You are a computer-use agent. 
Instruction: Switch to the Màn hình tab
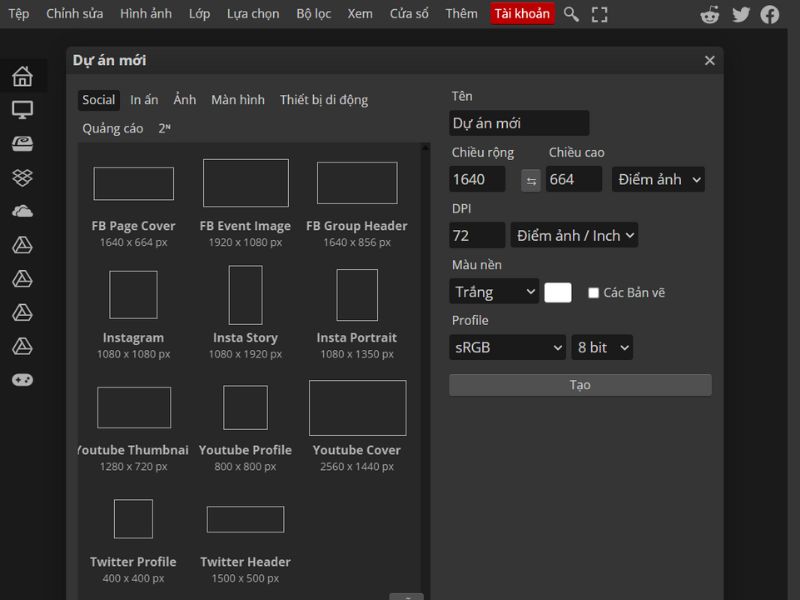238,100
